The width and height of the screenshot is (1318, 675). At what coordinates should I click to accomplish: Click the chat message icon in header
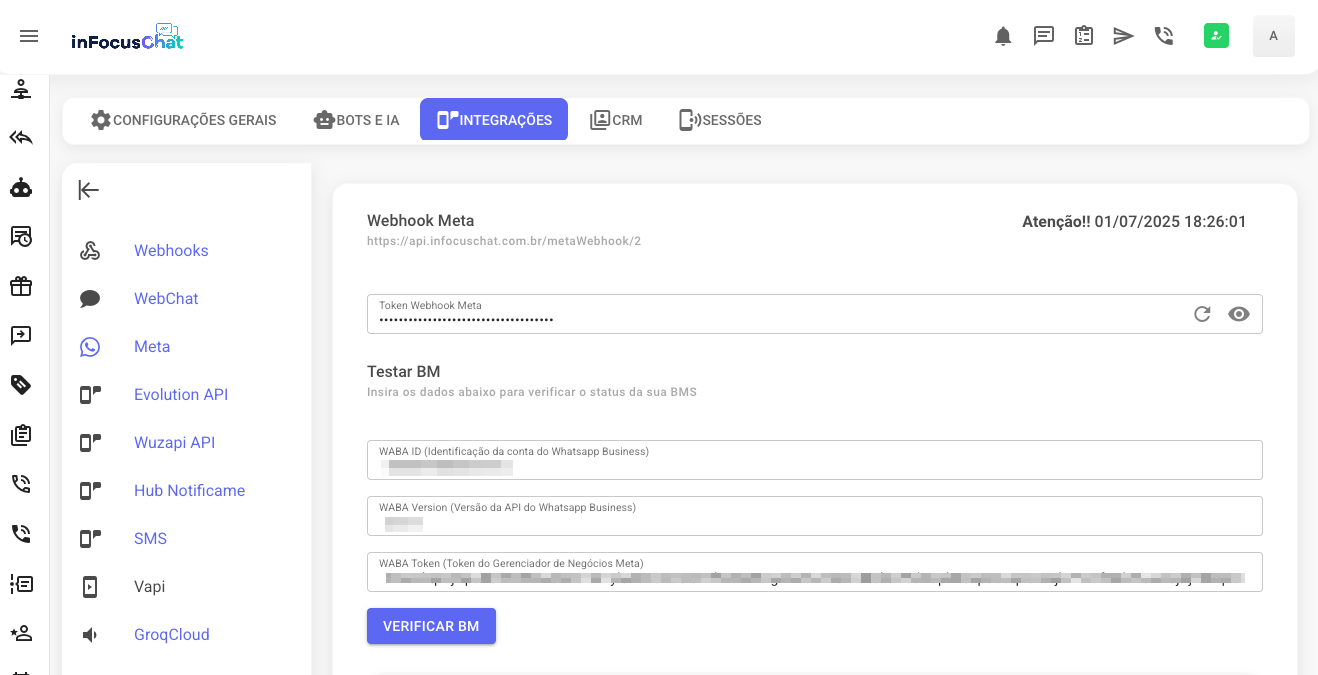[x=1044, y=37]
